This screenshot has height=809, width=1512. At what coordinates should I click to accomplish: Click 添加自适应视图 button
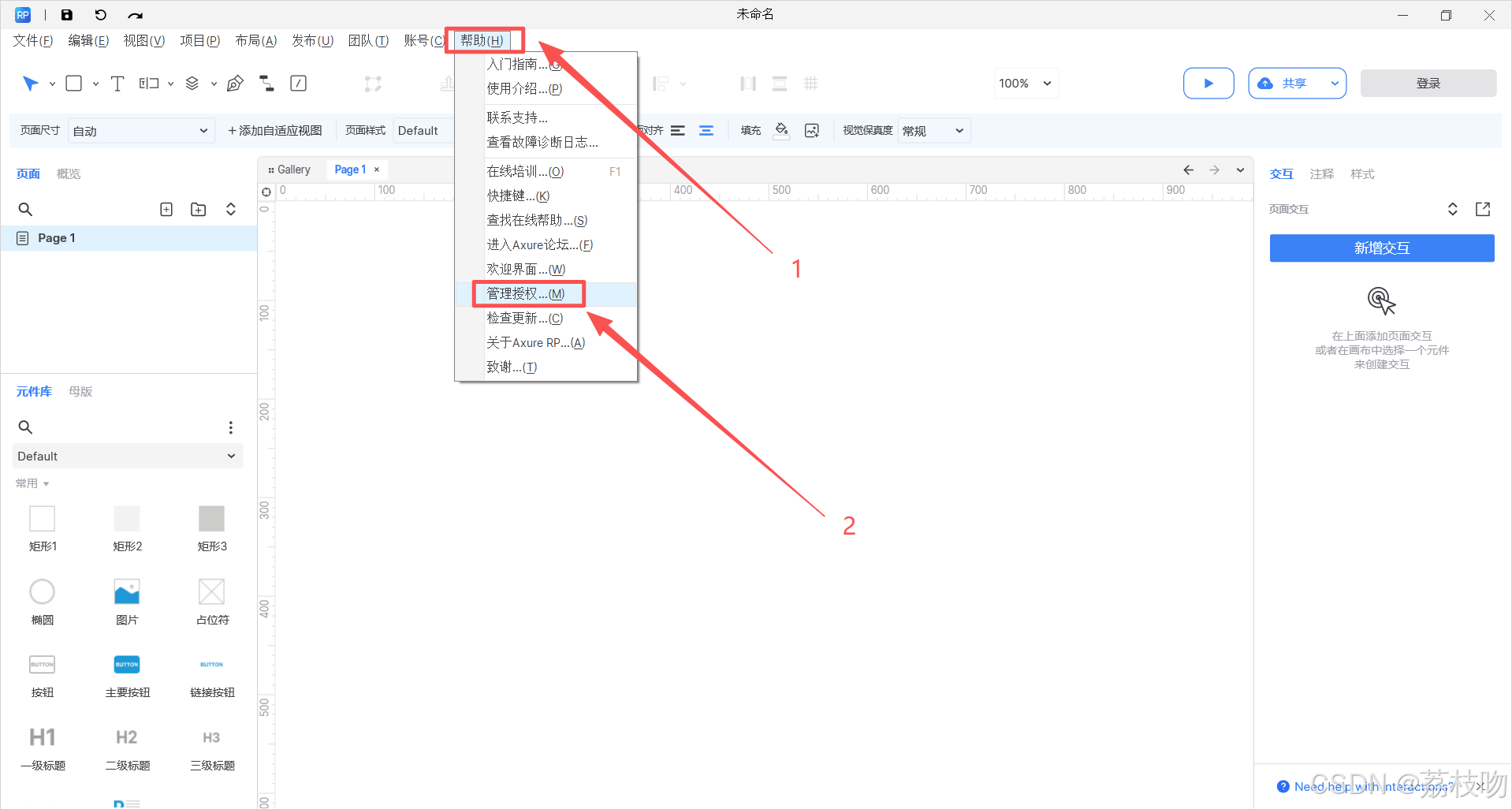pyautogui.click(x=274, y=131)
